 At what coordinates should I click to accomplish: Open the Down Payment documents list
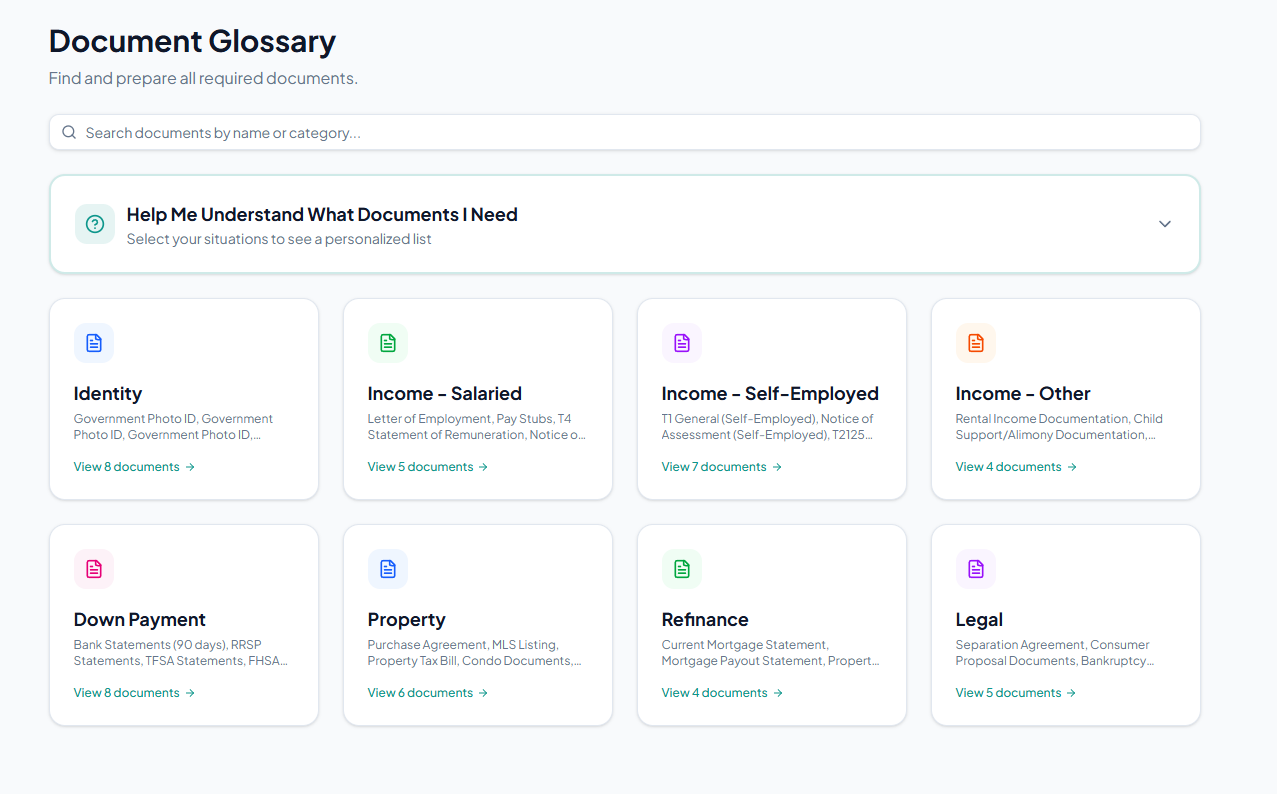(133, 692)
